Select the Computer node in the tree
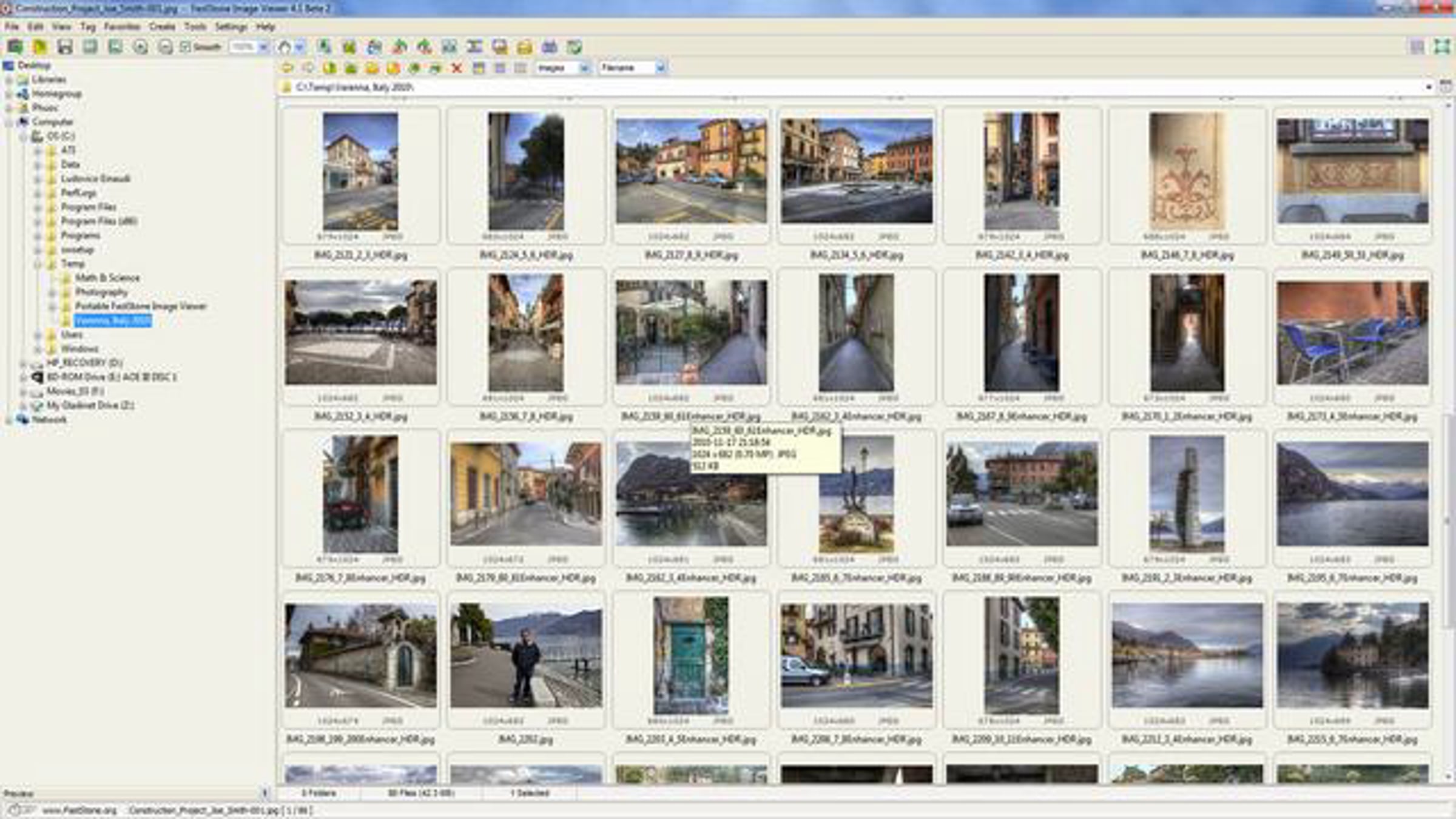Viewport: 1456px width, 819px height. (x=52, y=122)
